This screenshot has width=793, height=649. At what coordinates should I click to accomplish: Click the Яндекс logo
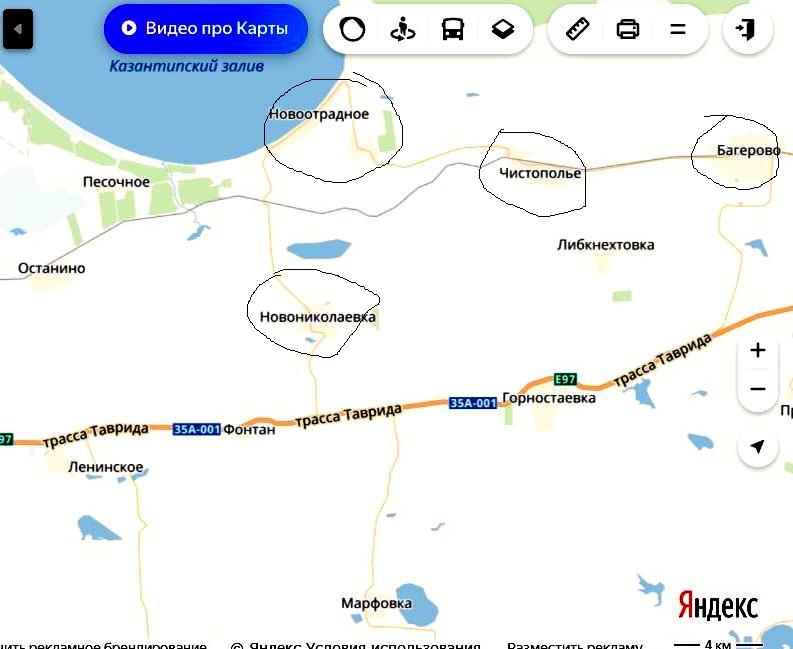pos(718,604)
